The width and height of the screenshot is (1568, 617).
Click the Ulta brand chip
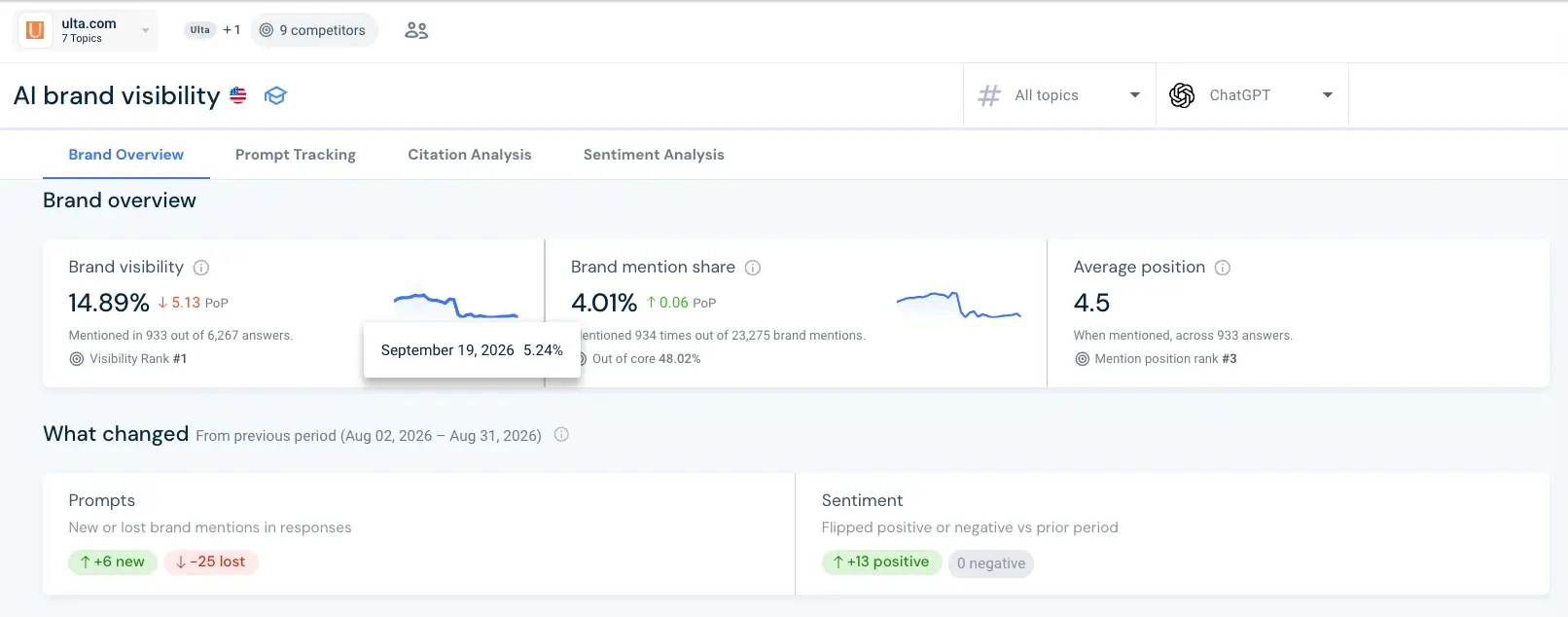point(200,30)
